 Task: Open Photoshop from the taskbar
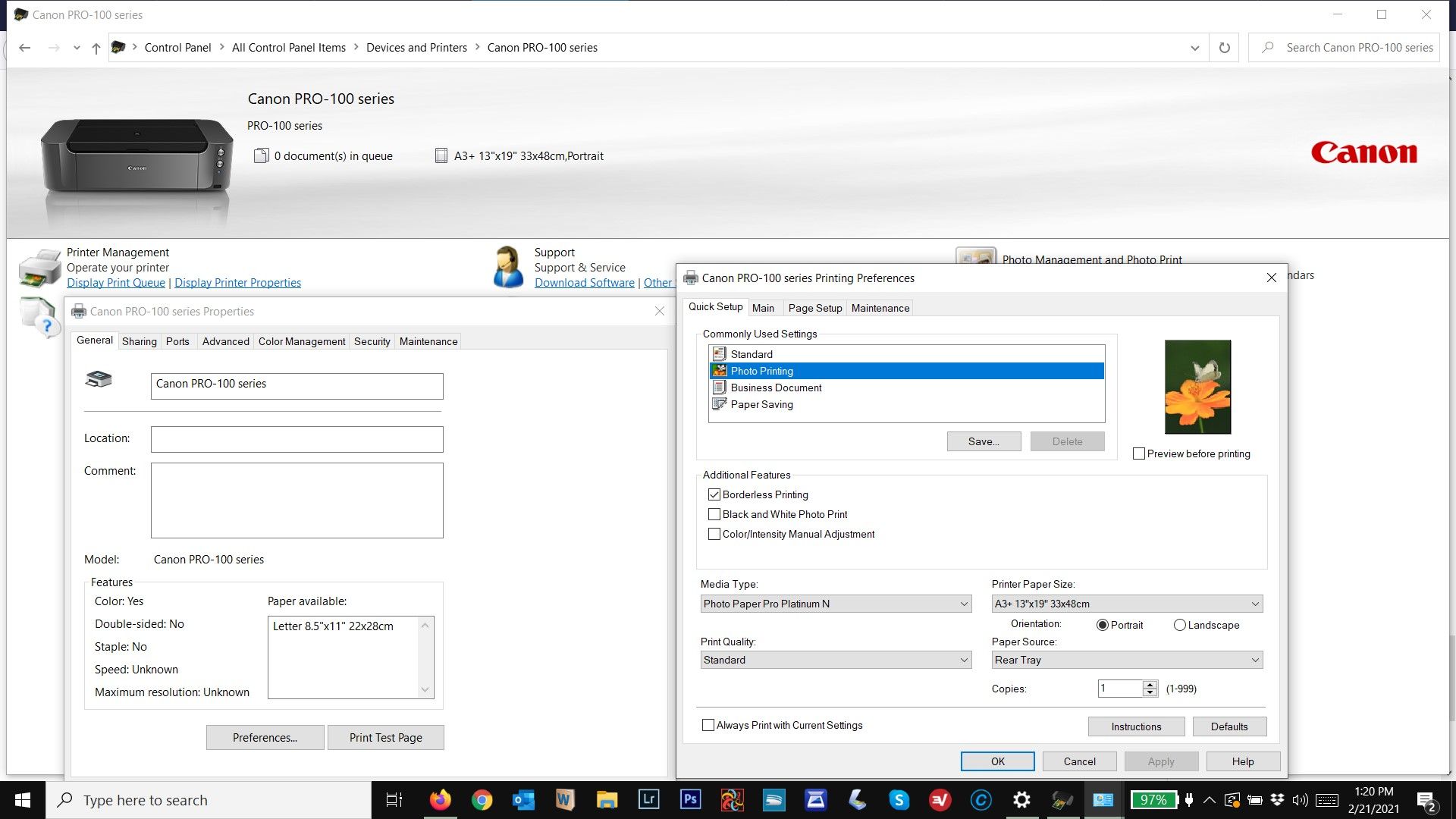tap(690, 799)
